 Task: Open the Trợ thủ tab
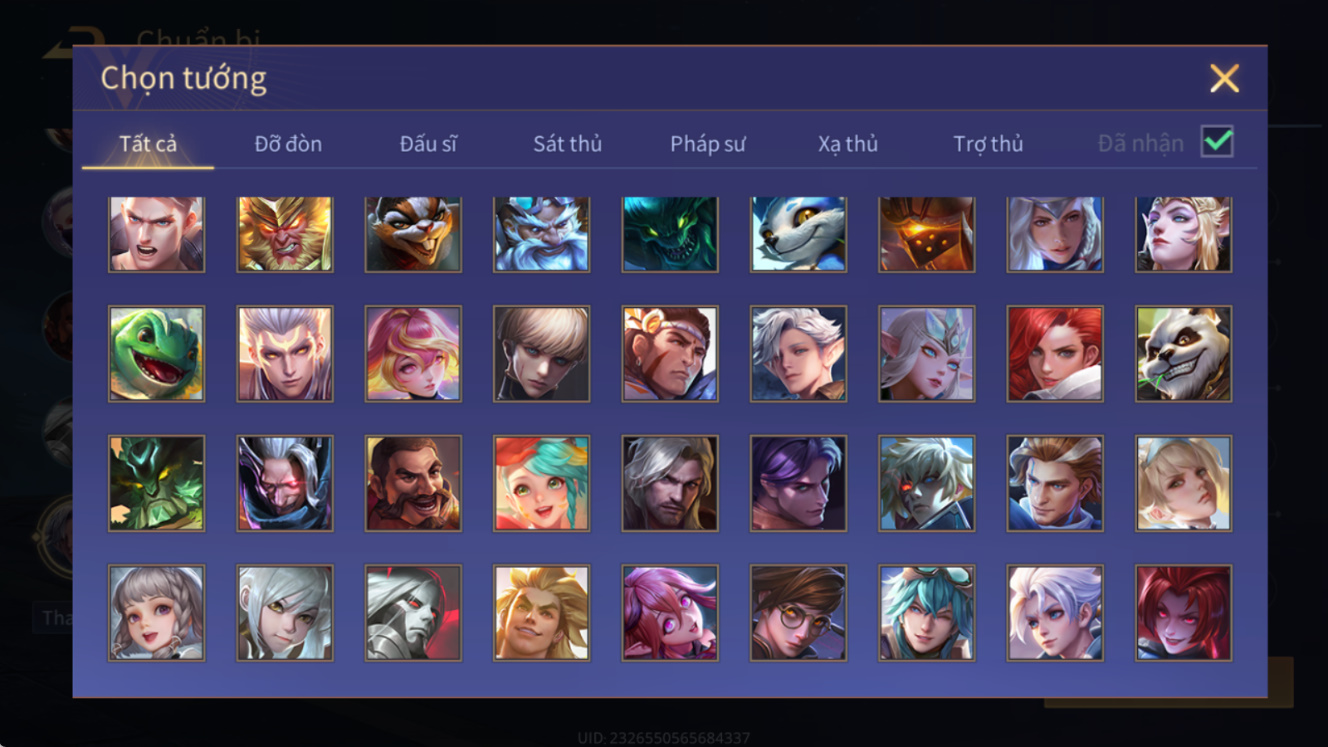point(988,144)
